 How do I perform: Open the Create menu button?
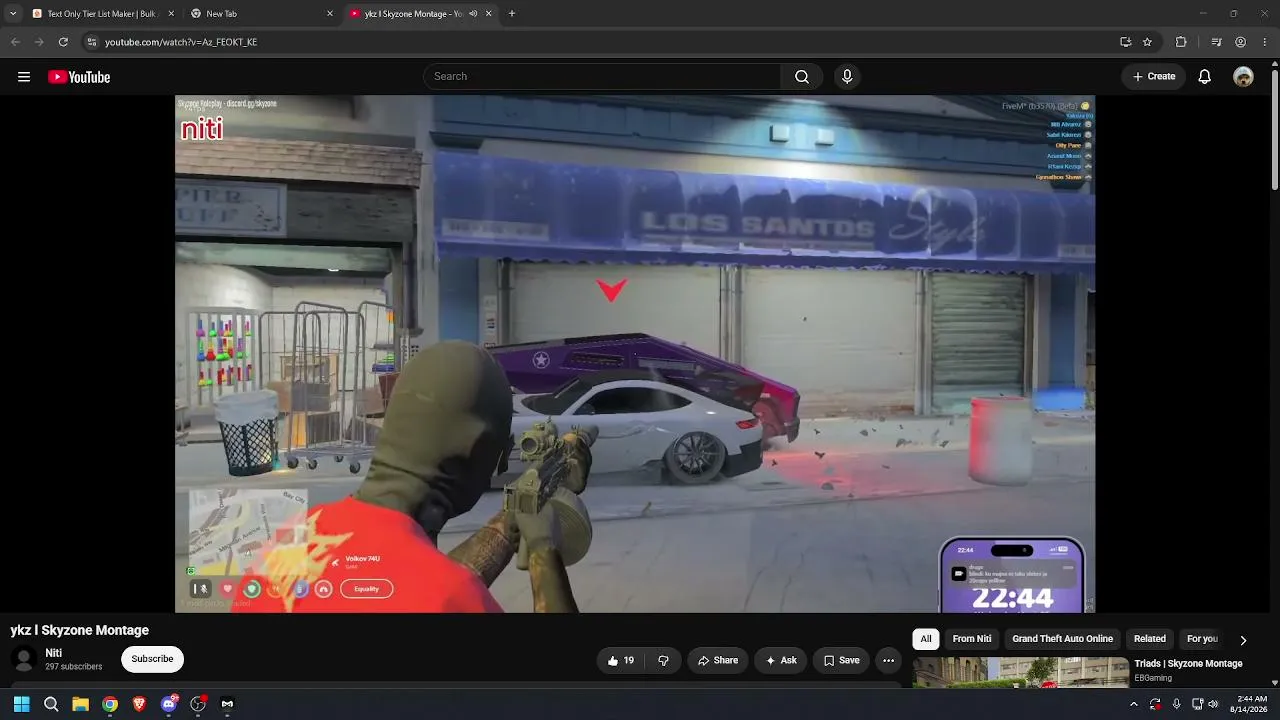(x=1154, y=77)
